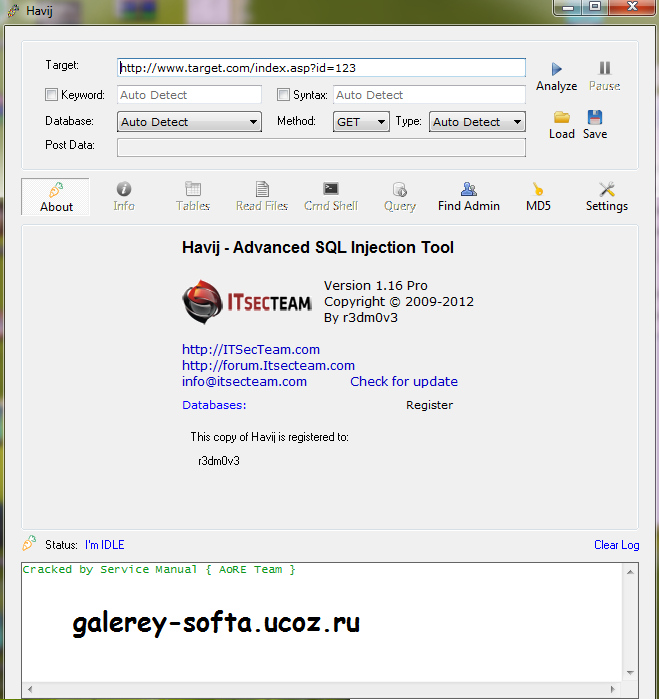
Task: Click the Clear Log link
Action: [617, 545]
